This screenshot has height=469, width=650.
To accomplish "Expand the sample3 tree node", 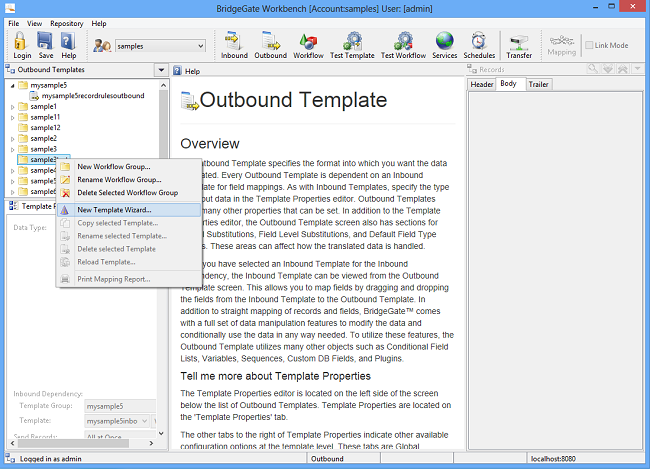I will click(12, 149).
